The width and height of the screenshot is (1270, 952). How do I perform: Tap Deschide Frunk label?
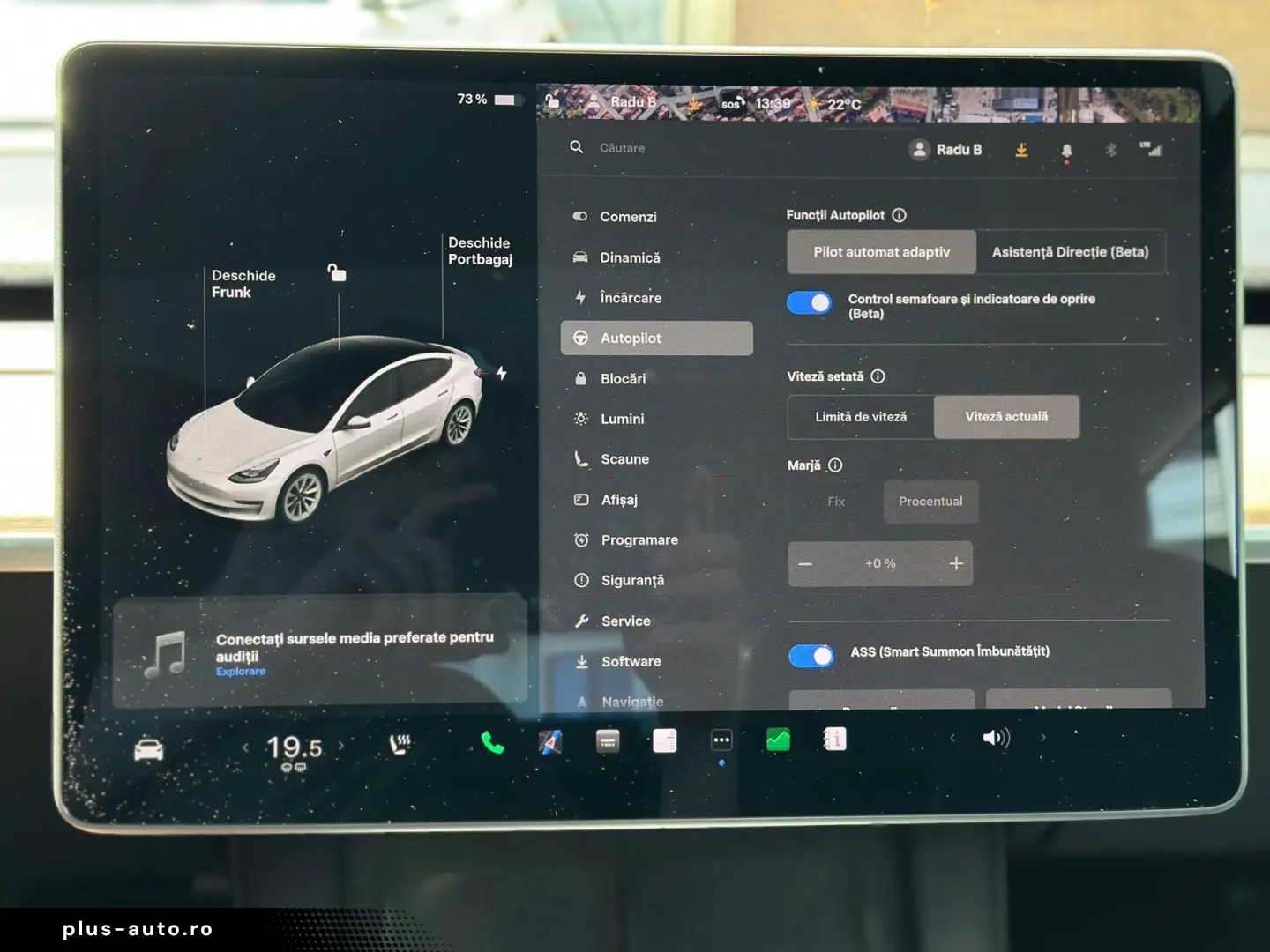[x=243, y=284]
